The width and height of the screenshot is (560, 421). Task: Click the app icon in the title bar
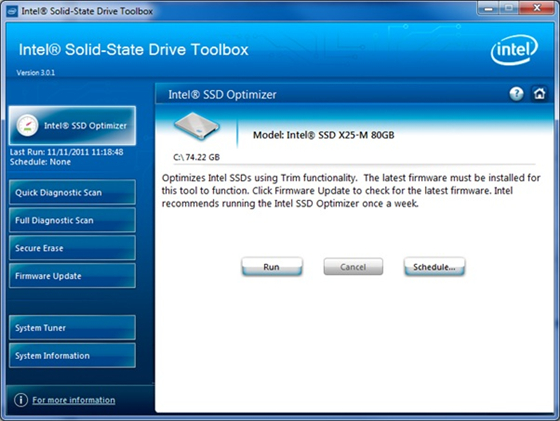click(12, 11)
